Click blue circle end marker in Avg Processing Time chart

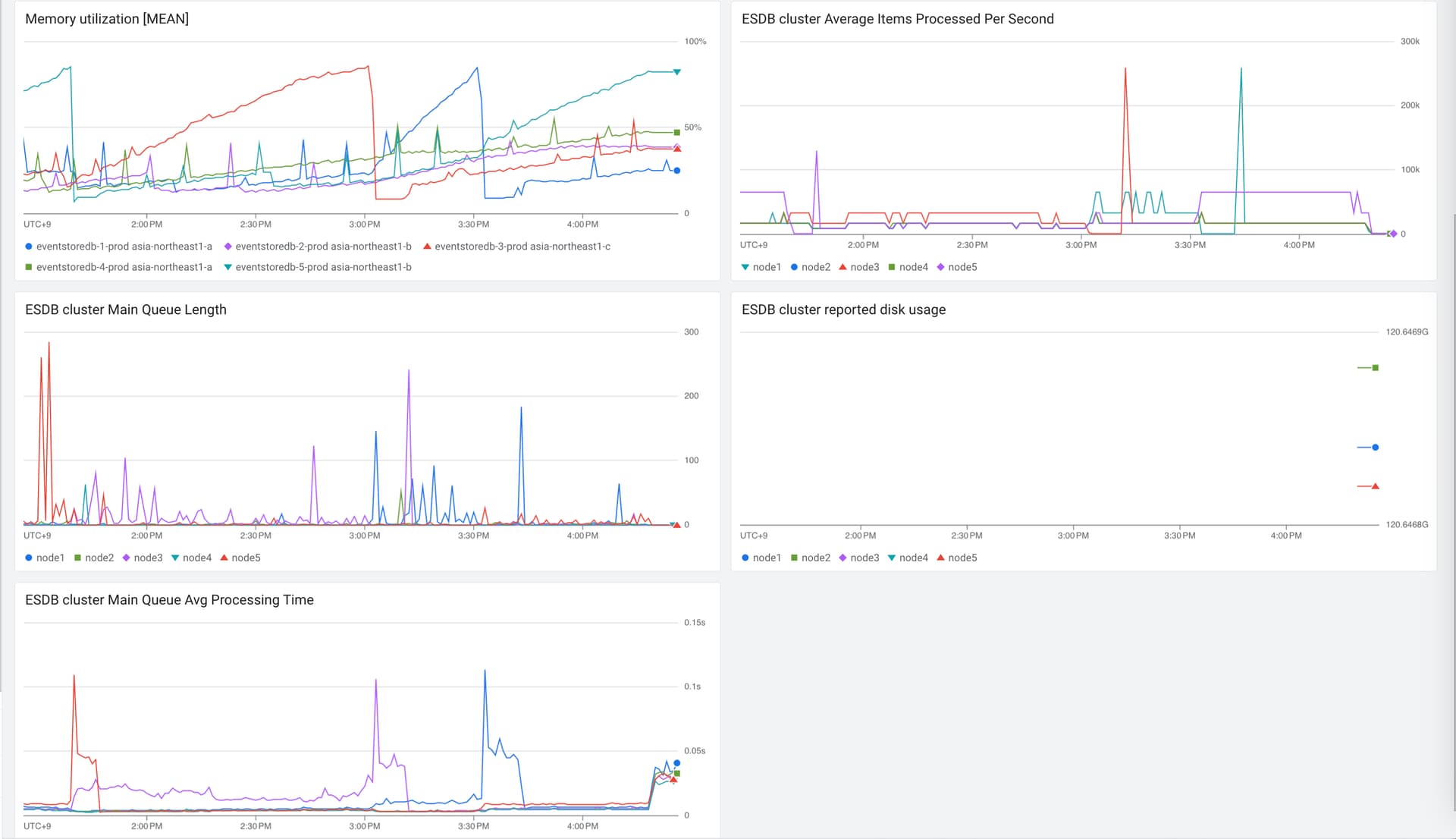pyautogui.click(x=677, y=763)
